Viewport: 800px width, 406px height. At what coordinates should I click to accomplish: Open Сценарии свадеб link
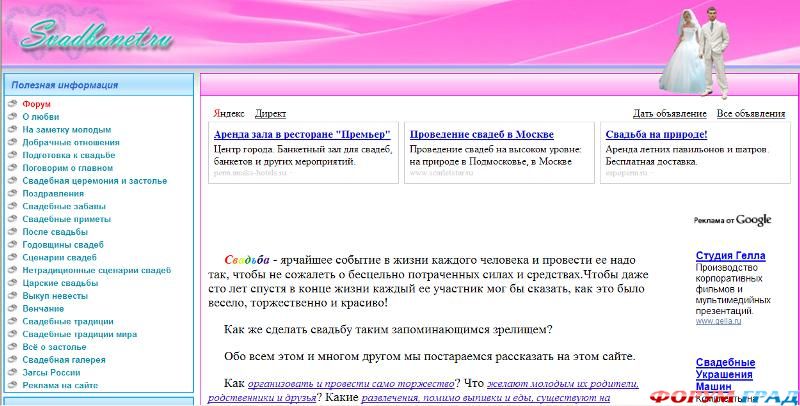click(x=60, y=258)
